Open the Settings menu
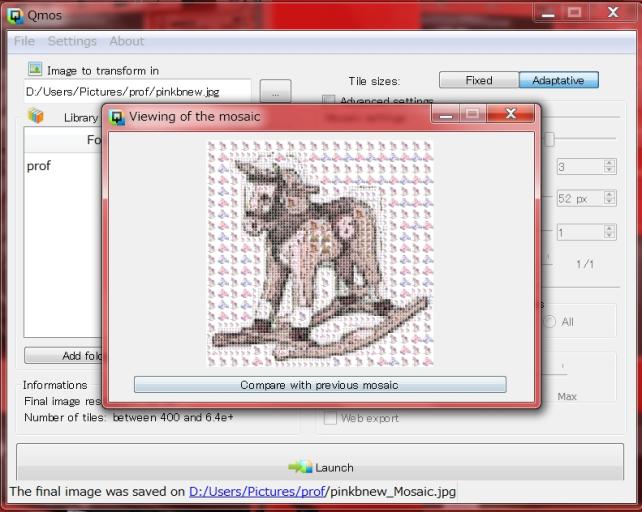 click(x=72, y=41)
